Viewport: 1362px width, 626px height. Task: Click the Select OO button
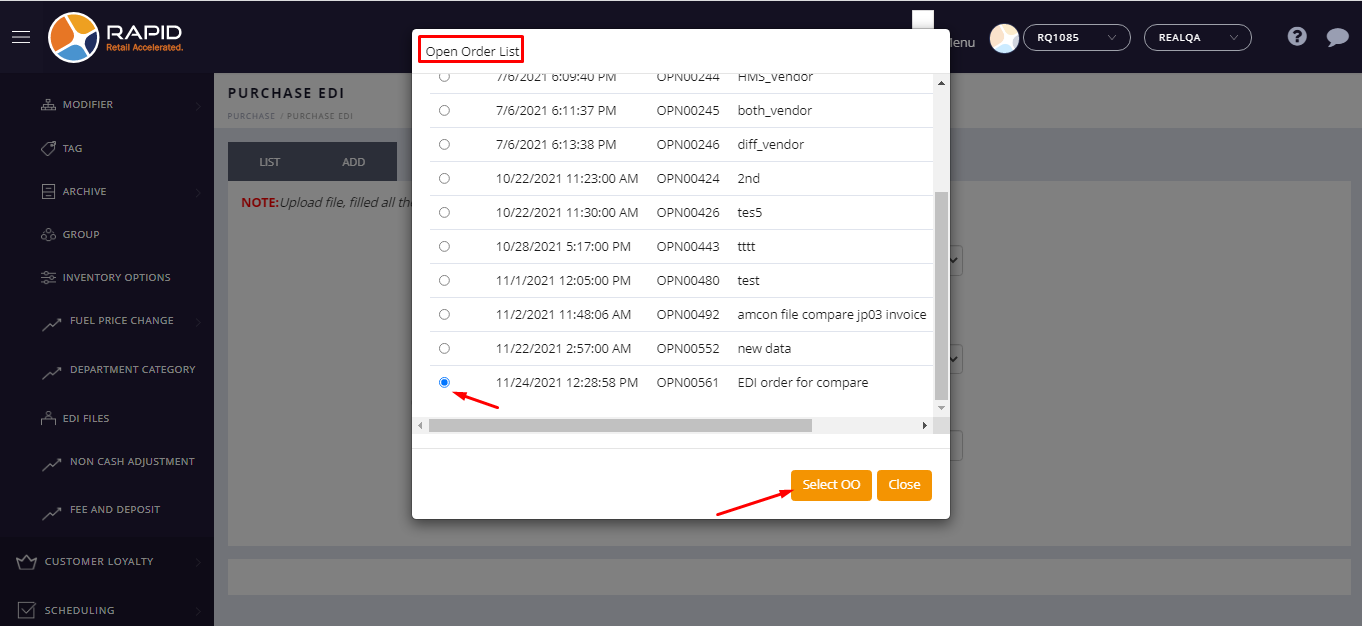pyautogui.click(x=831, y=485)
